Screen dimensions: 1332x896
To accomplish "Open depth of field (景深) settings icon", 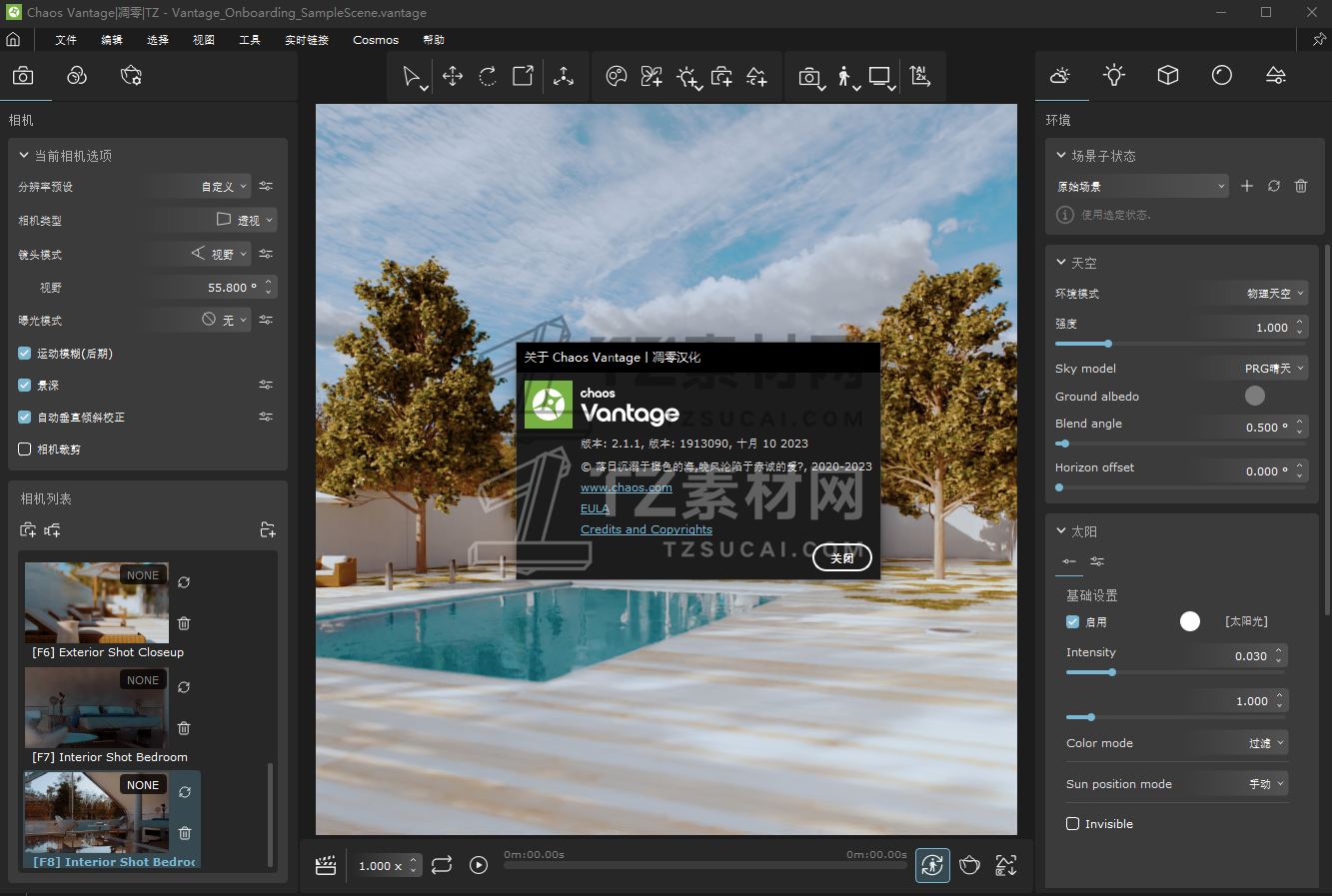I will click(x=266, y=385).
